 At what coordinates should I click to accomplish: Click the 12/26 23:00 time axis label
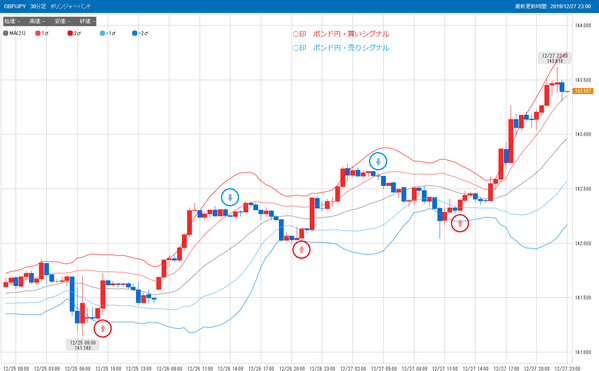[x=322, y=368]
